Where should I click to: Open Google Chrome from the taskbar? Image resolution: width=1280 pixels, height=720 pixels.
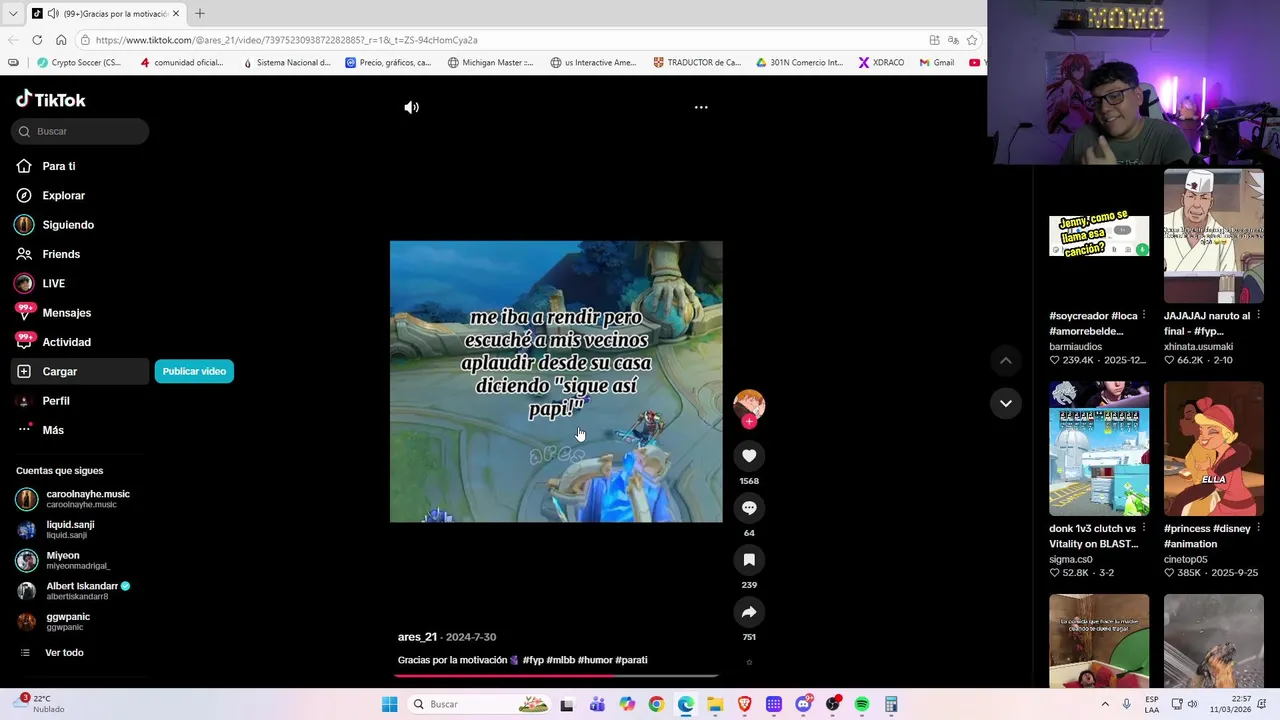coord(656,704)
